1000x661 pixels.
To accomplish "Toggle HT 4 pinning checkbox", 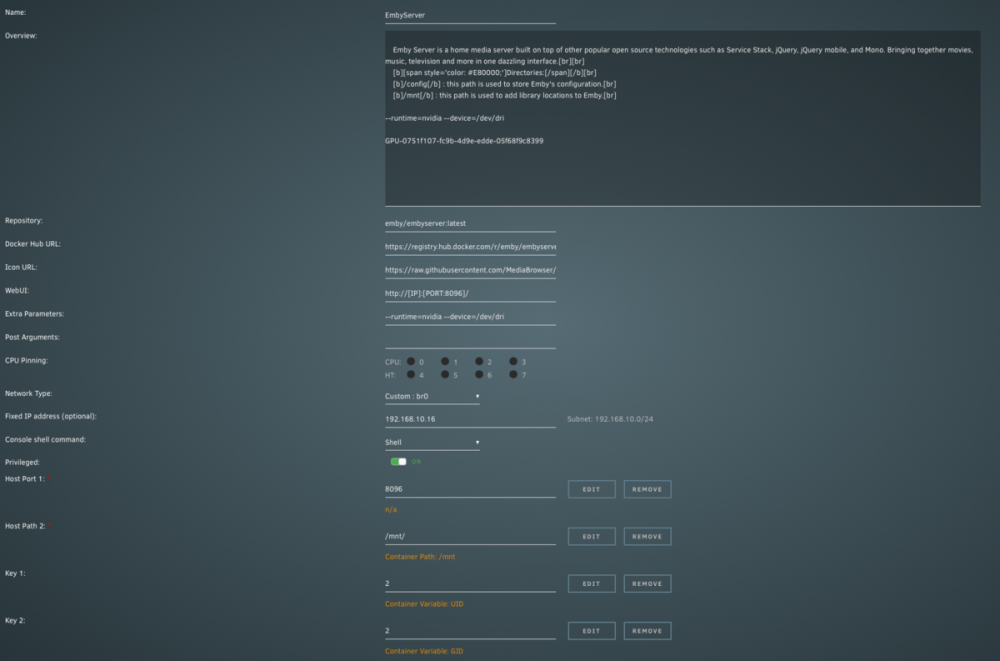I will click(411, 375).
